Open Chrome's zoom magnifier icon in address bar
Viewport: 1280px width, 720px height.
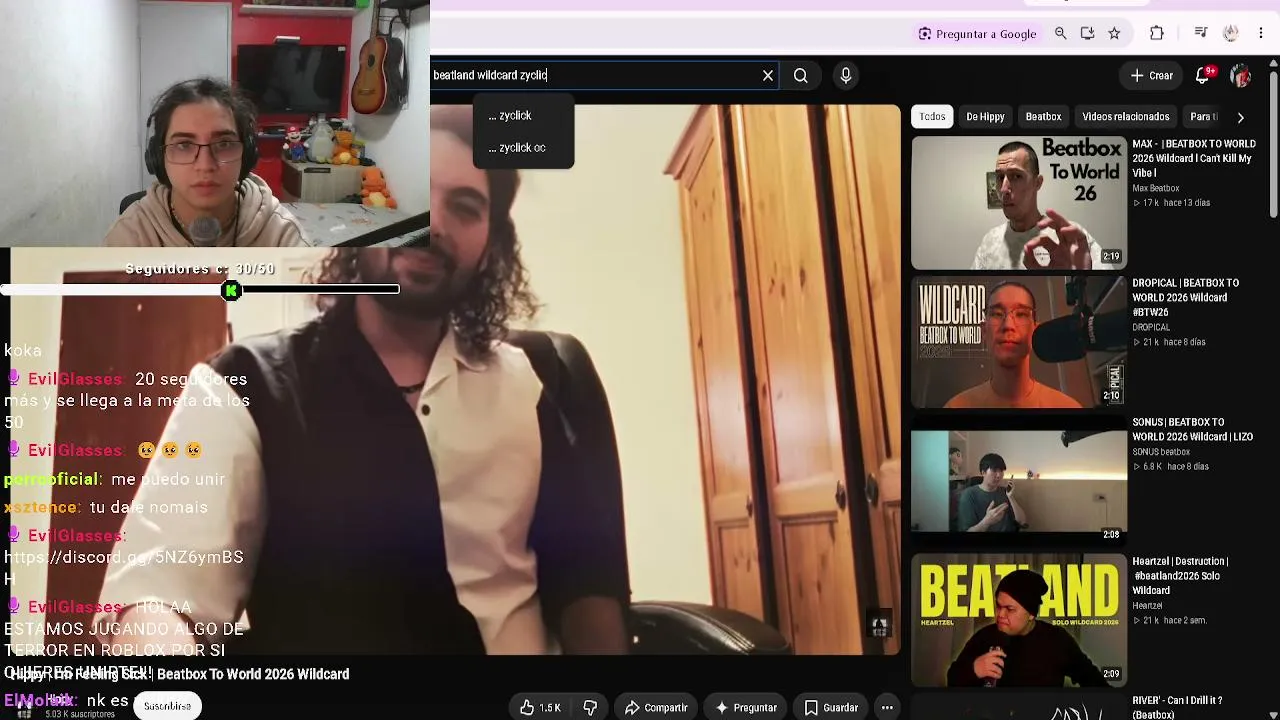coord(1061,33)
